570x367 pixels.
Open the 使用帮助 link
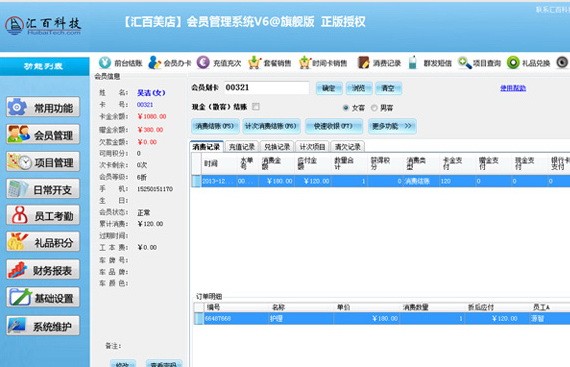tap(513, 88)
